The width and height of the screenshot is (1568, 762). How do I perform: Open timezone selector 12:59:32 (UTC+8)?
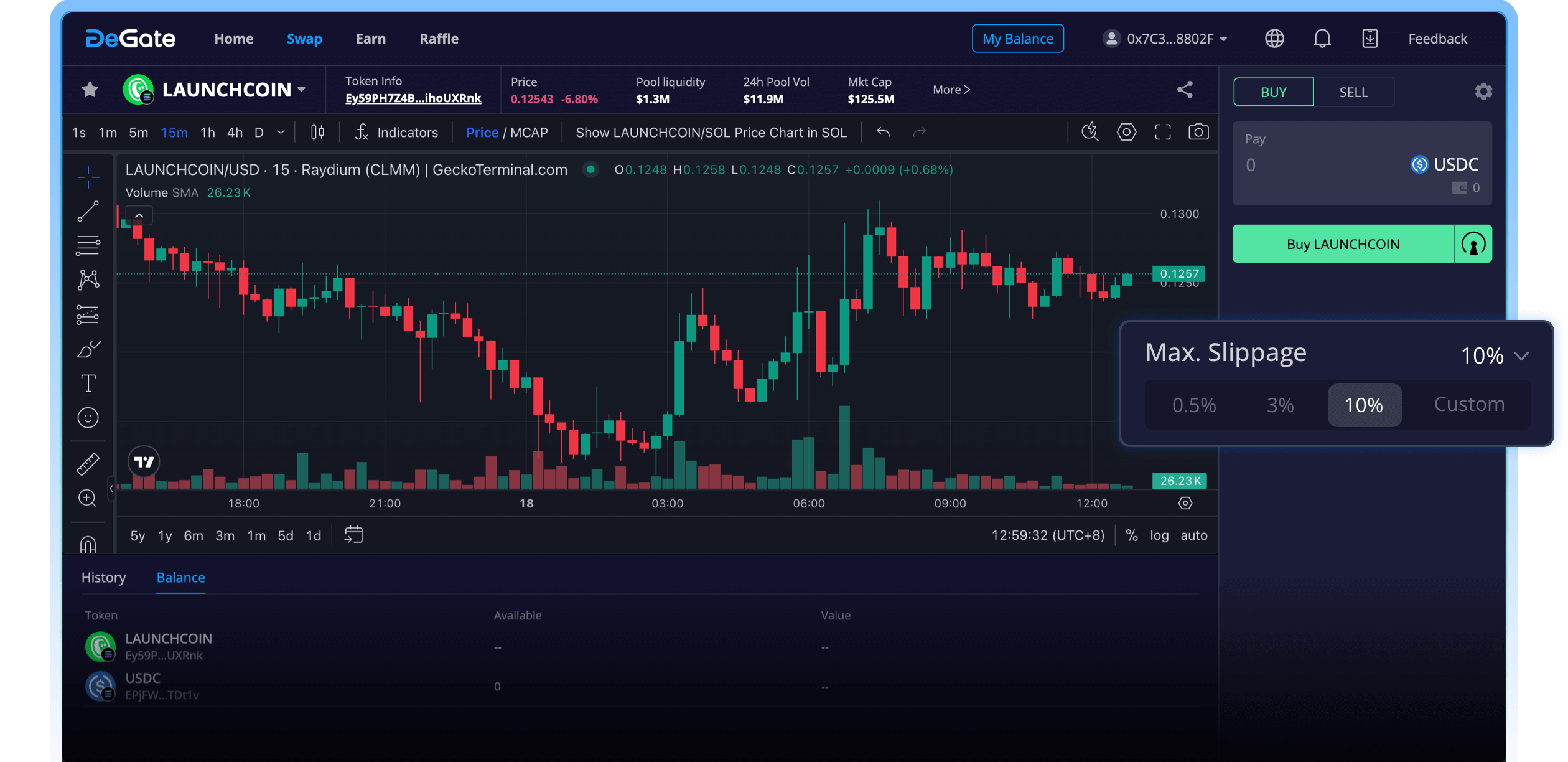tap(1048, 535)
